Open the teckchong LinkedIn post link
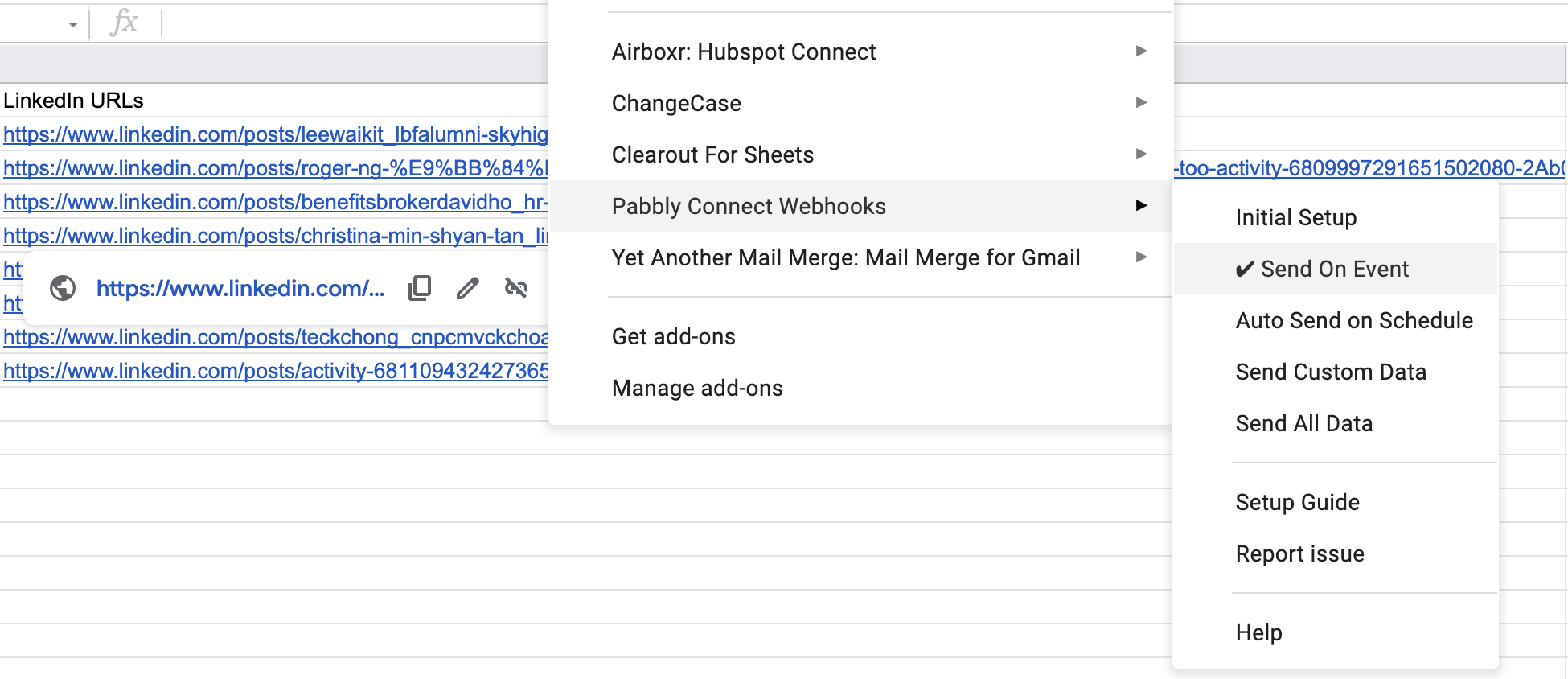The image size is (1568, 679). pyautogui.click(x=276, y=337)
